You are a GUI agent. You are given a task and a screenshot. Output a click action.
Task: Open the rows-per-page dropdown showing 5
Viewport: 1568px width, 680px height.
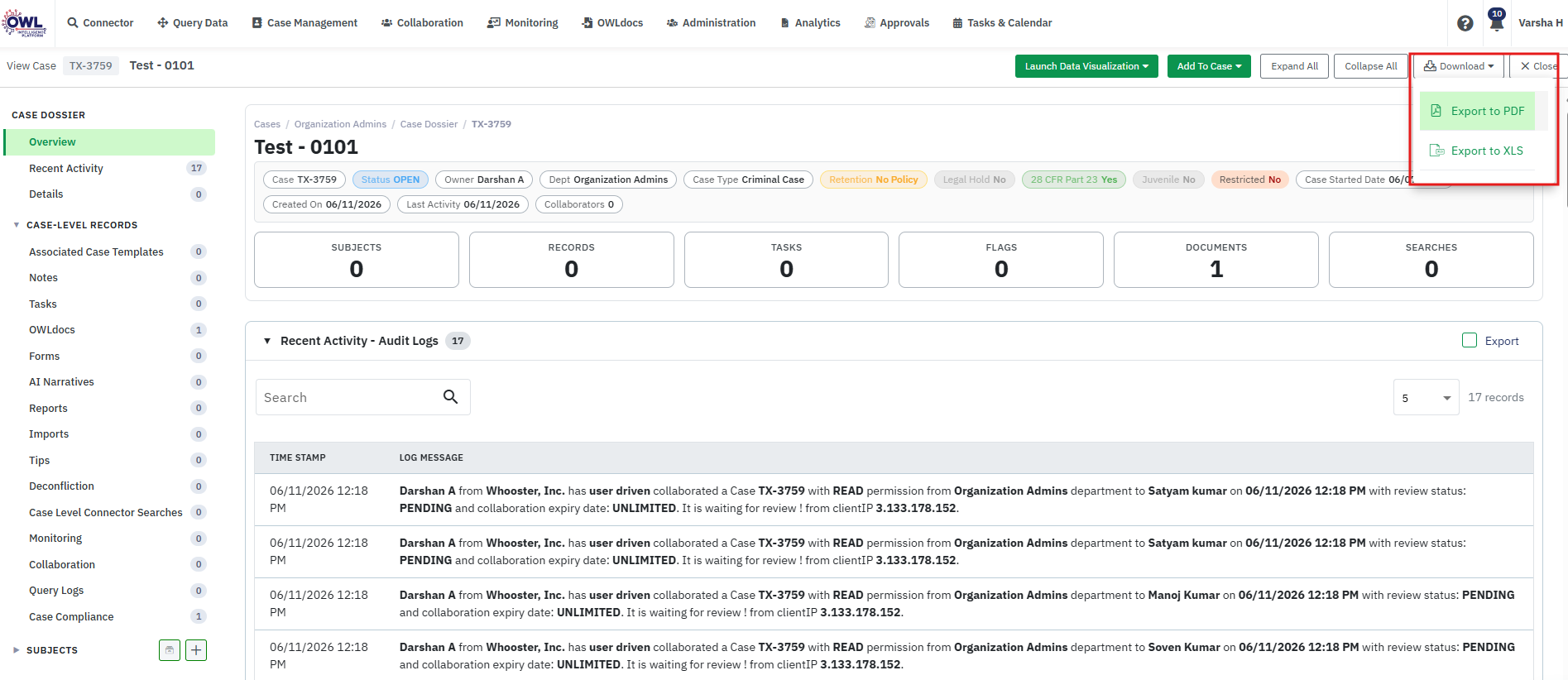click(1426, 398)
